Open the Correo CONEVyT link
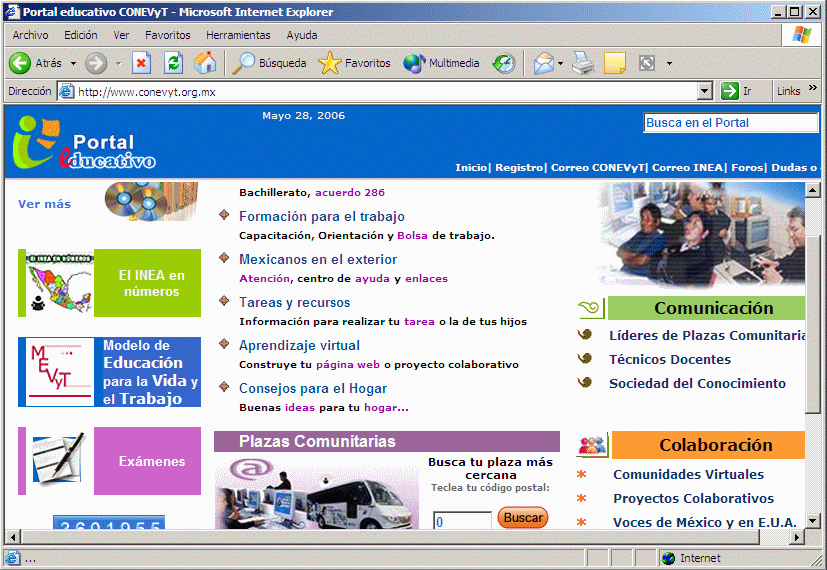 tap(598, 168)
